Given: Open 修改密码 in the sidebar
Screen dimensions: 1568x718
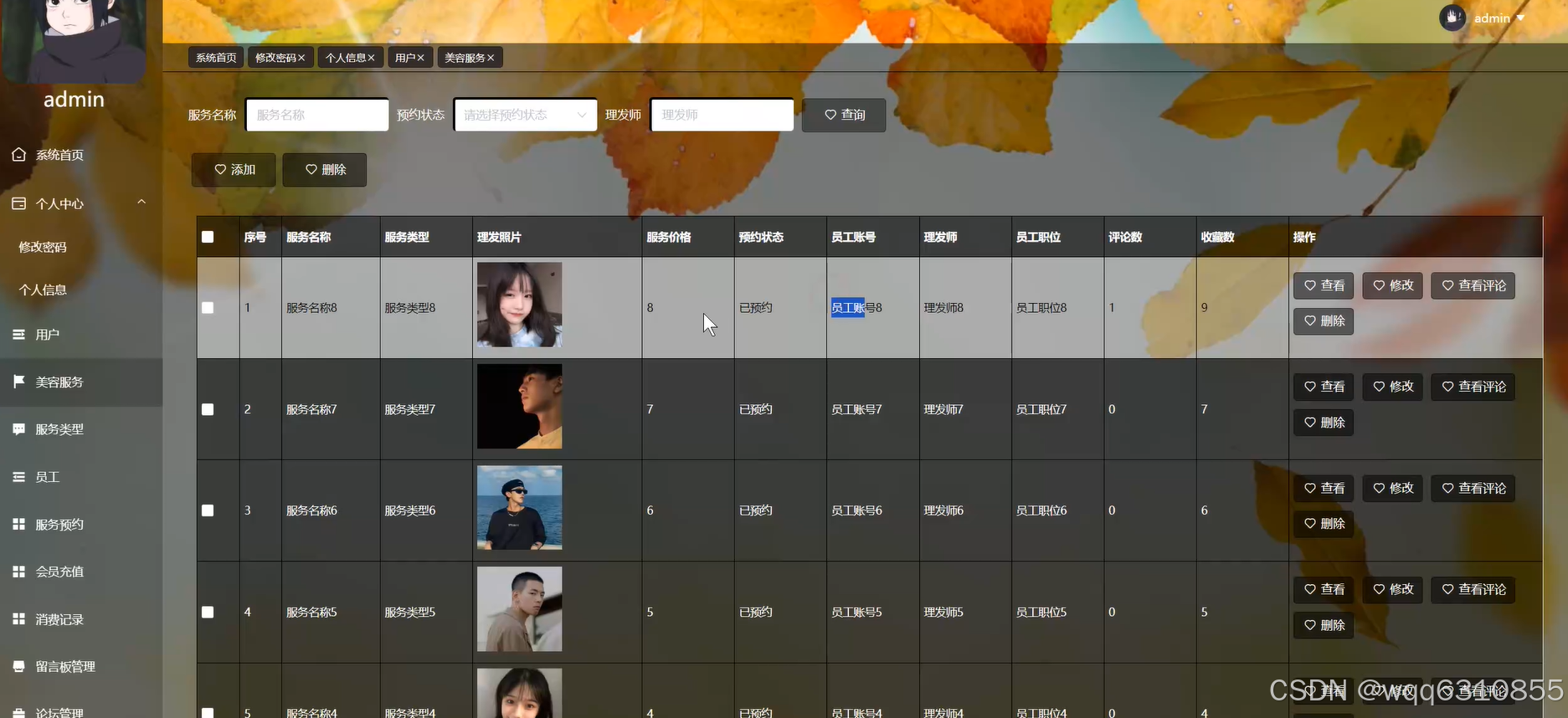Looking at the screenshot, I should coord(43,247).
